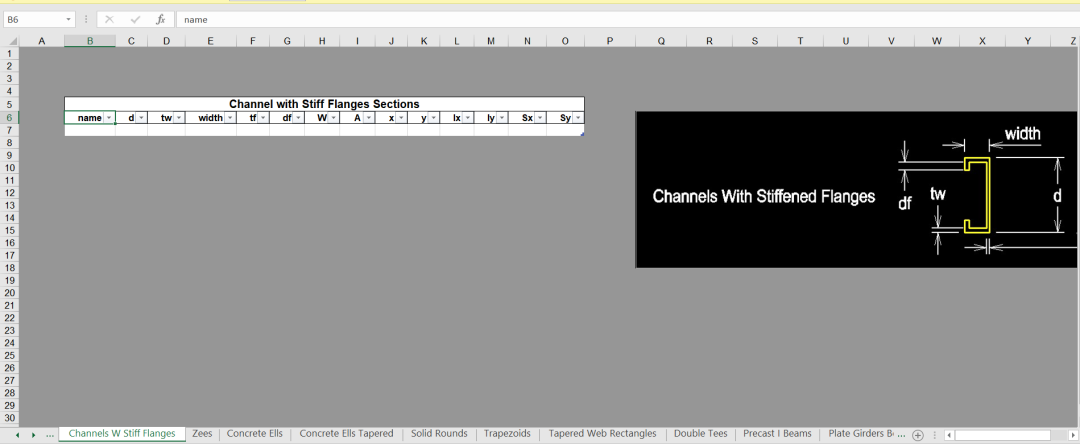Open filter dropdown for tw column
This screenshot has width=1080, height=444.
click(179, 118)
